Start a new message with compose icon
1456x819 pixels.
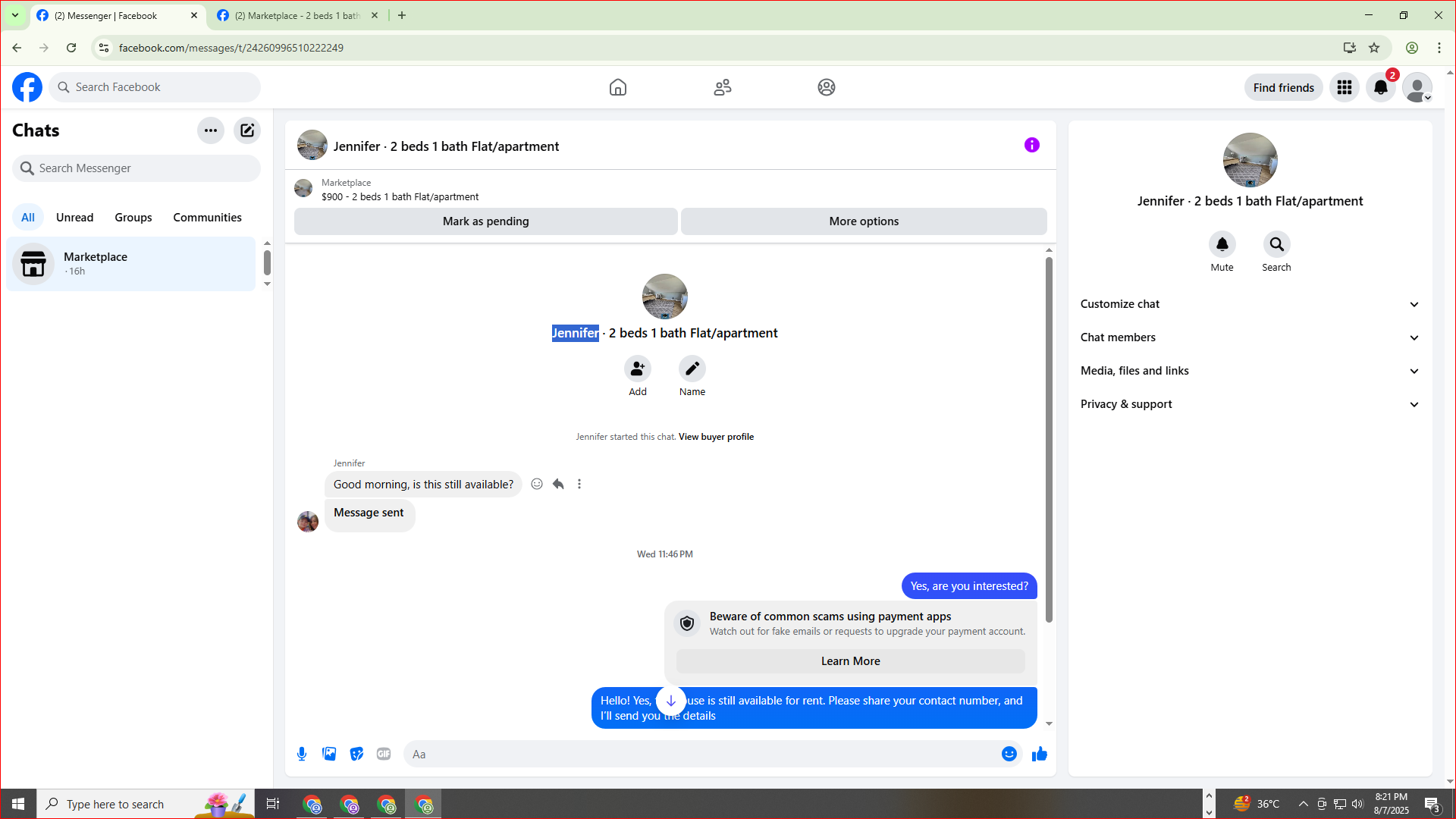247,130
